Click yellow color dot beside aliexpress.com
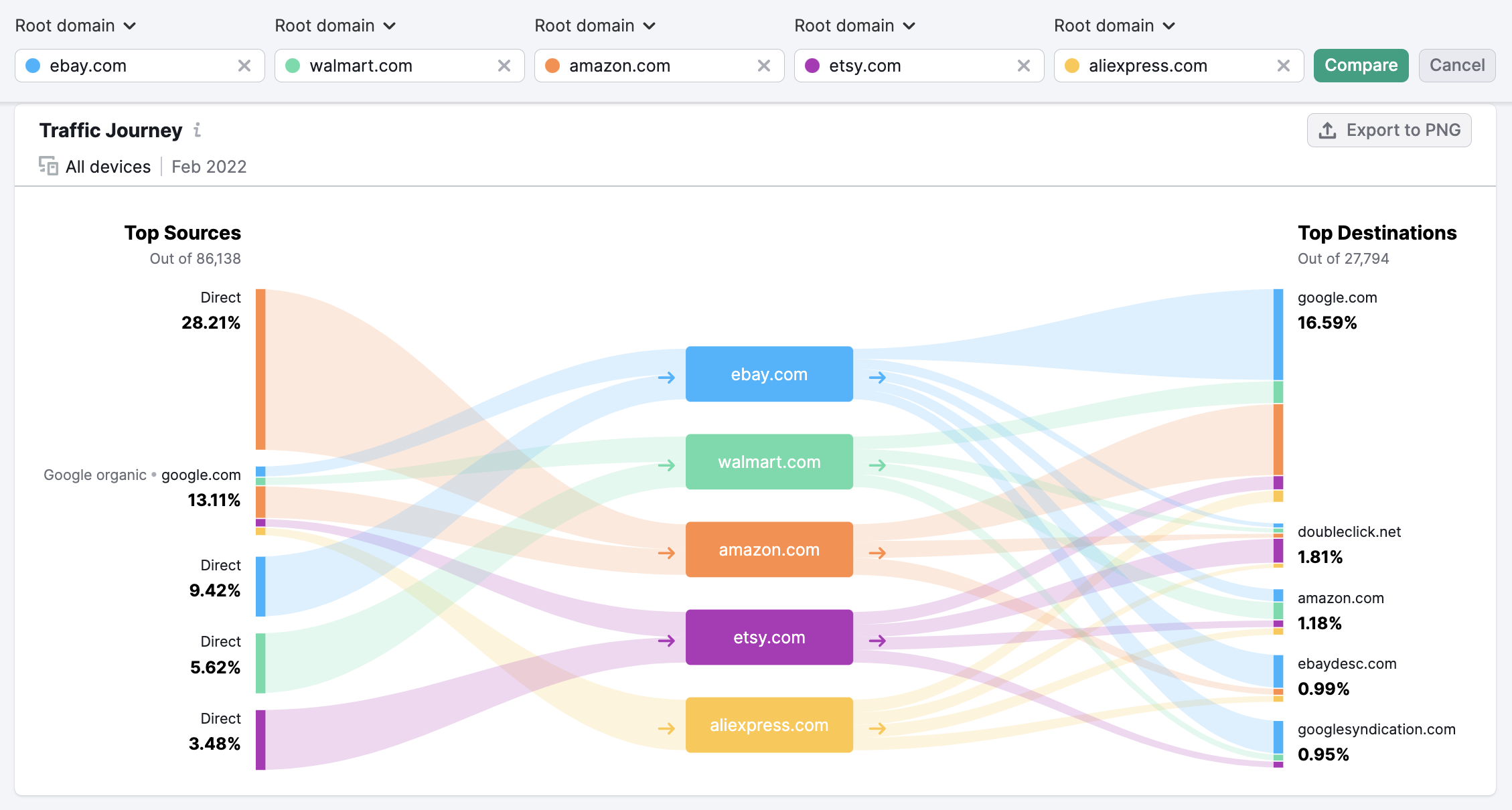The width and height of the screenshot is (1512, 810). pos(1072,66)
